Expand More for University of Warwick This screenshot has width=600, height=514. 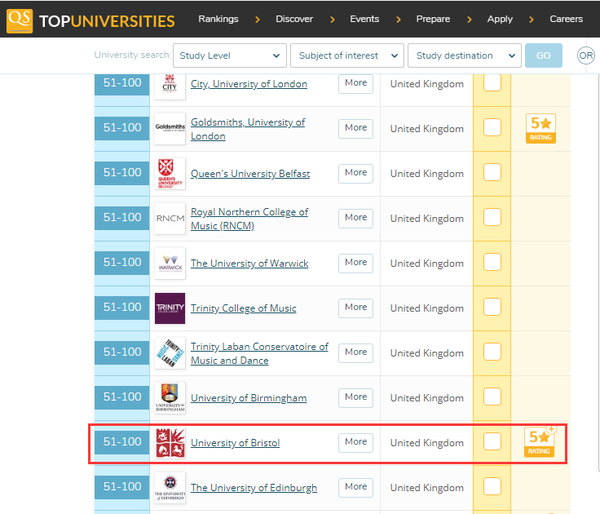coord(356,263)
